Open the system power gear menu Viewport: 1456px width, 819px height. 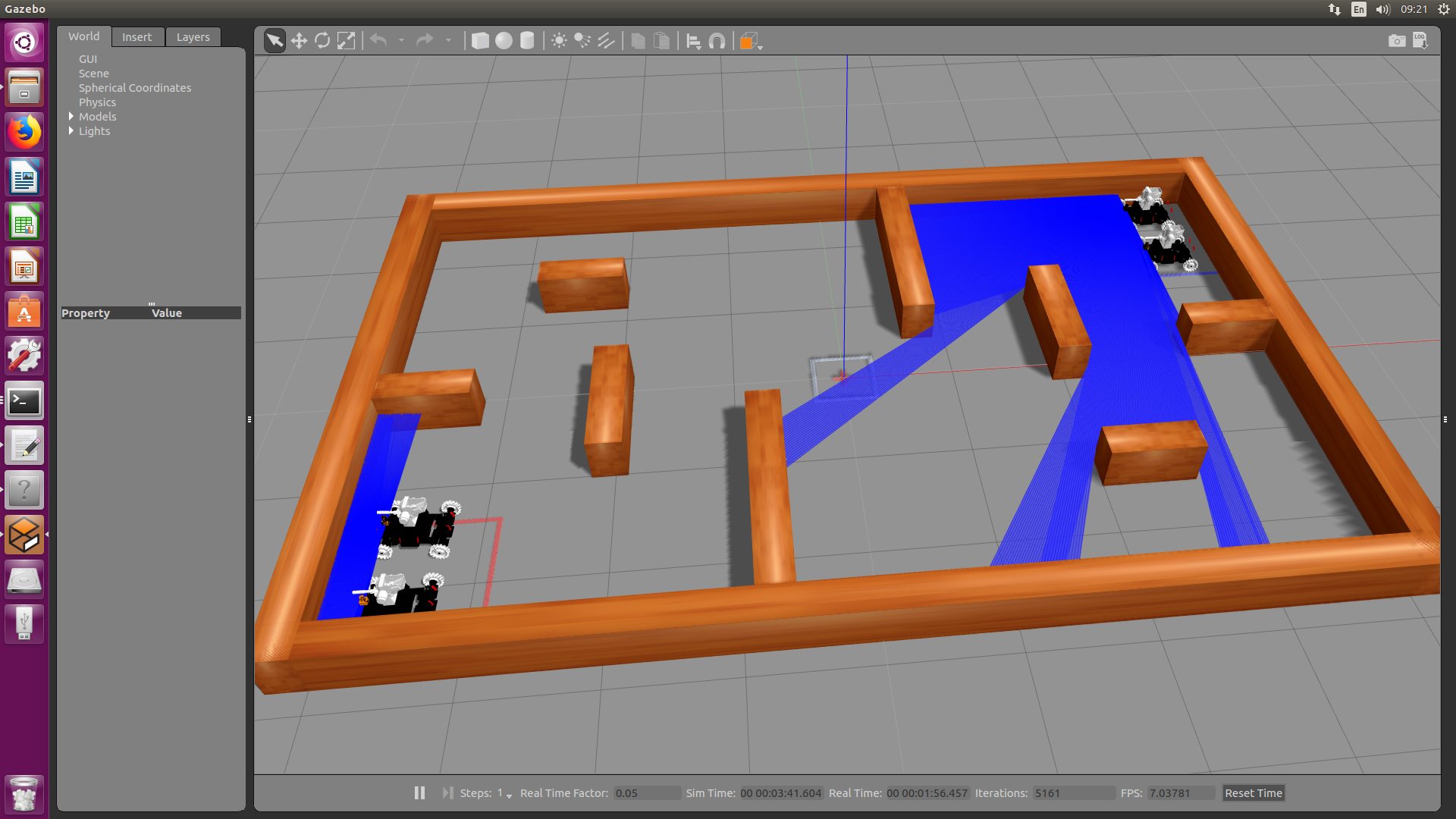click(1444, 9)
